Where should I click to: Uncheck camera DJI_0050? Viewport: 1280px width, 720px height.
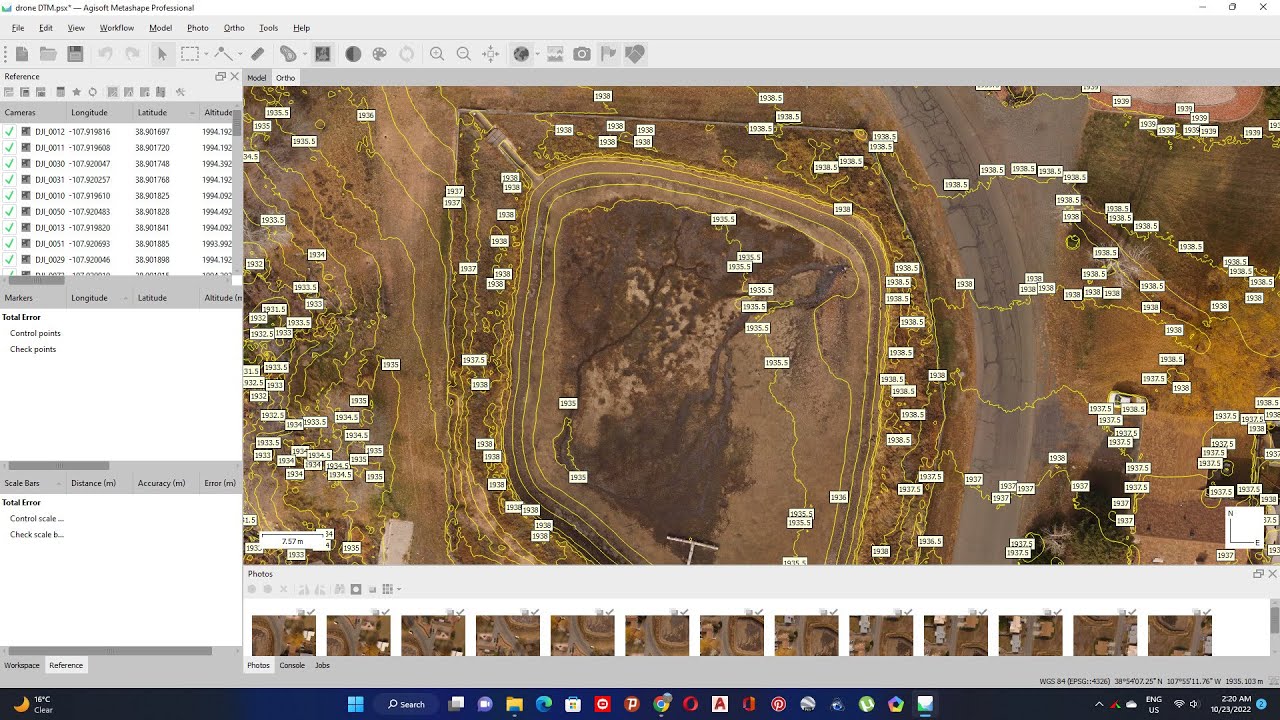9,212
